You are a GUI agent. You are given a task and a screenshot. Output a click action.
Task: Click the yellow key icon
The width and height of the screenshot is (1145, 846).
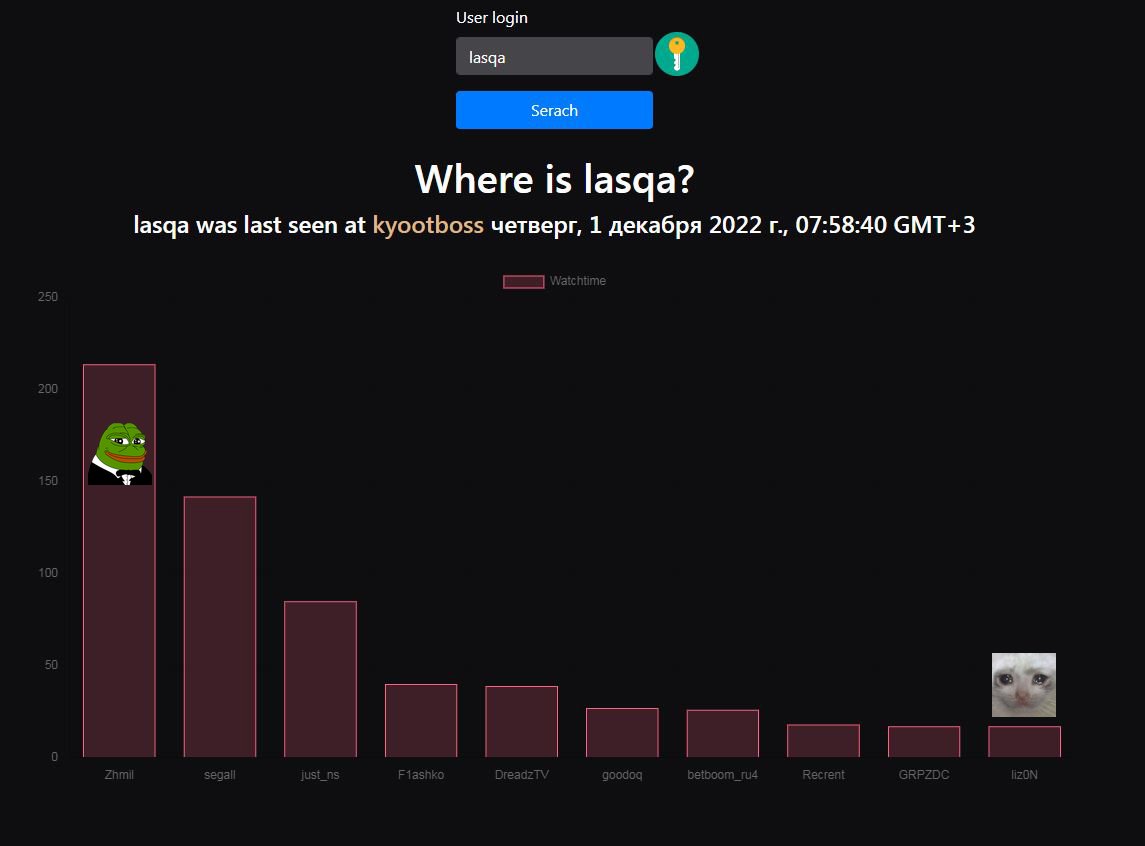676,55
